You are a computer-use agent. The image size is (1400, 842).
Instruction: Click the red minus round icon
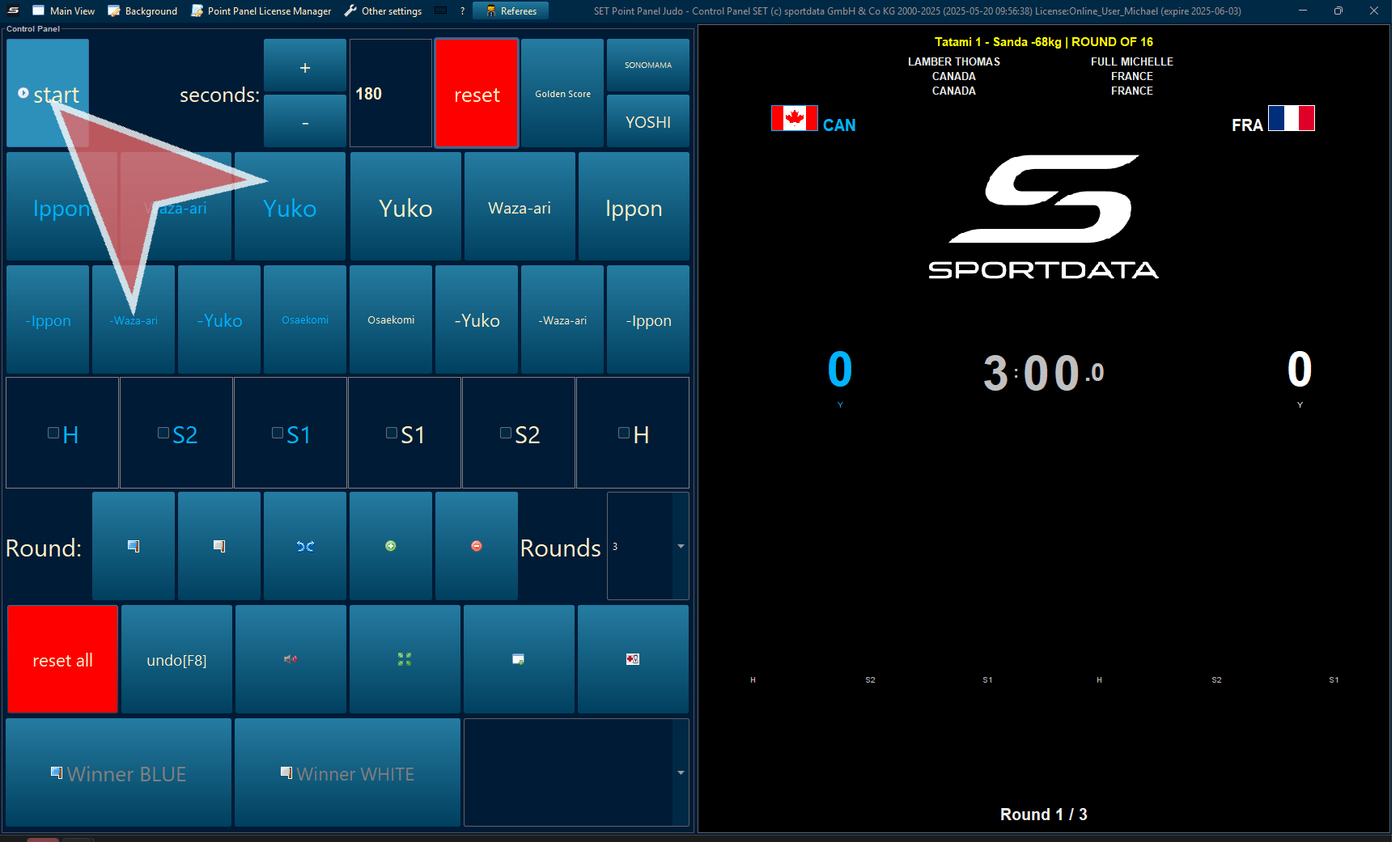coord(477,546)
